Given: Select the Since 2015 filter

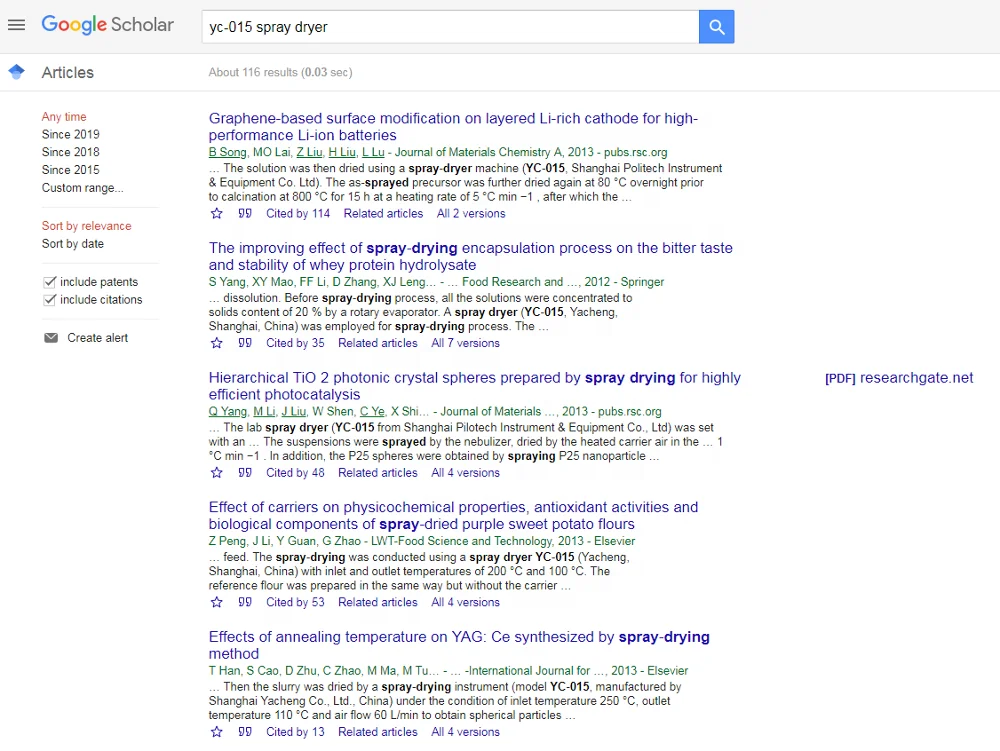Looking at the screenshot, I should [x=70, y=170].
